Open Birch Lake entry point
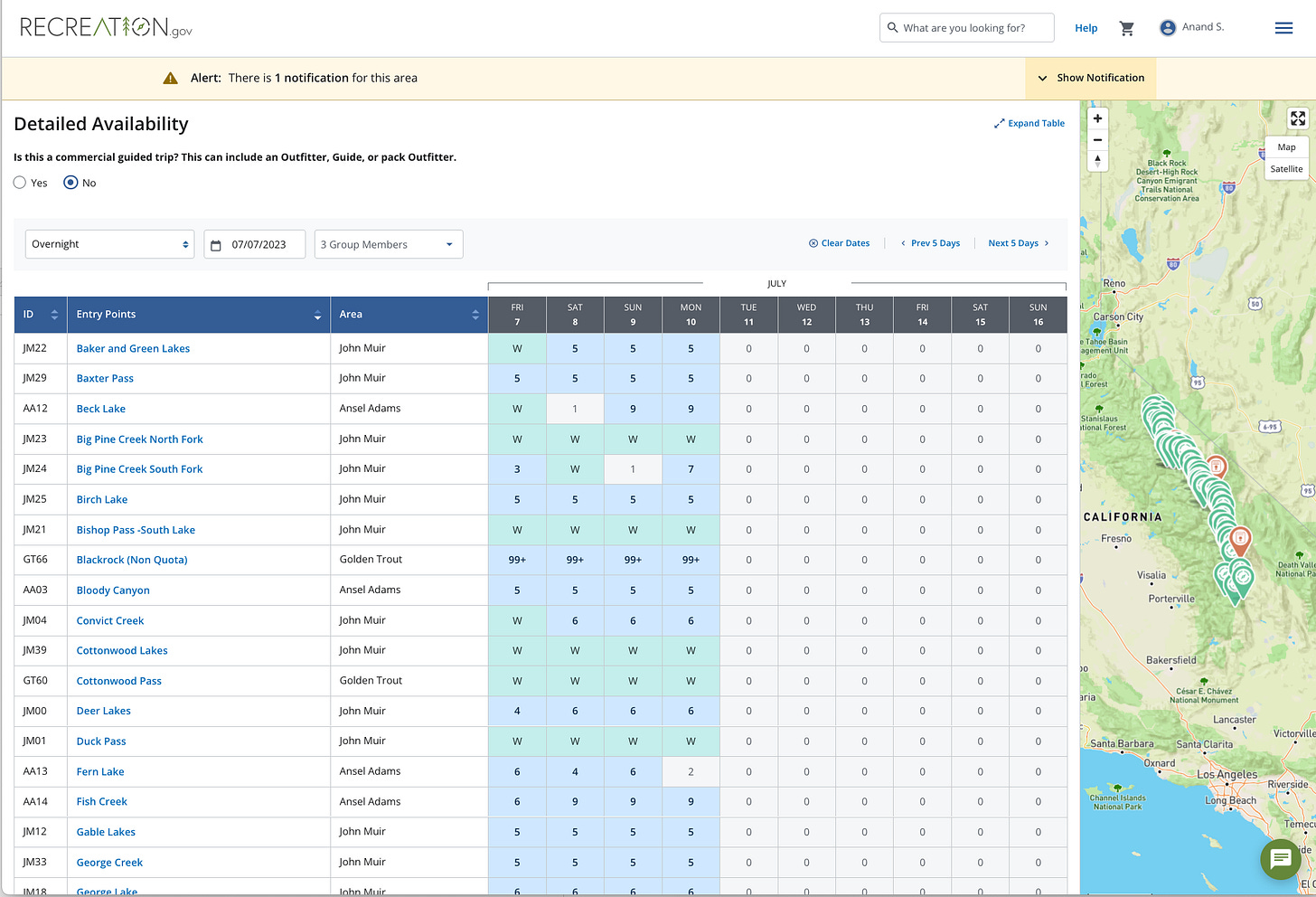Image resolution: width=1316 pixels, height=897 pixels. coord(102,499)
